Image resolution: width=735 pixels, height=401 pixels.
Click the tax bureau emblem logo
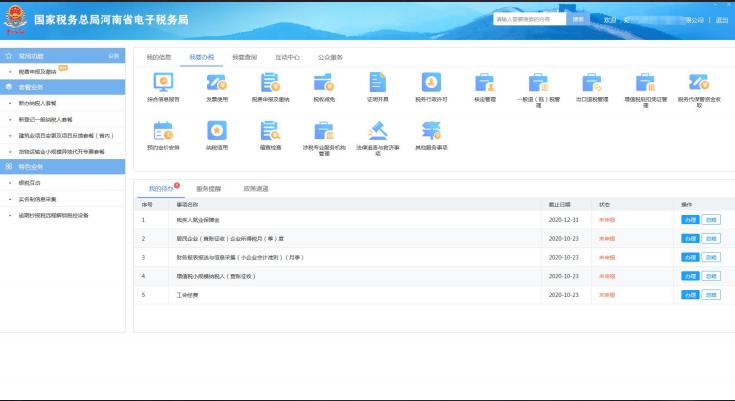(x=15, y=19)
